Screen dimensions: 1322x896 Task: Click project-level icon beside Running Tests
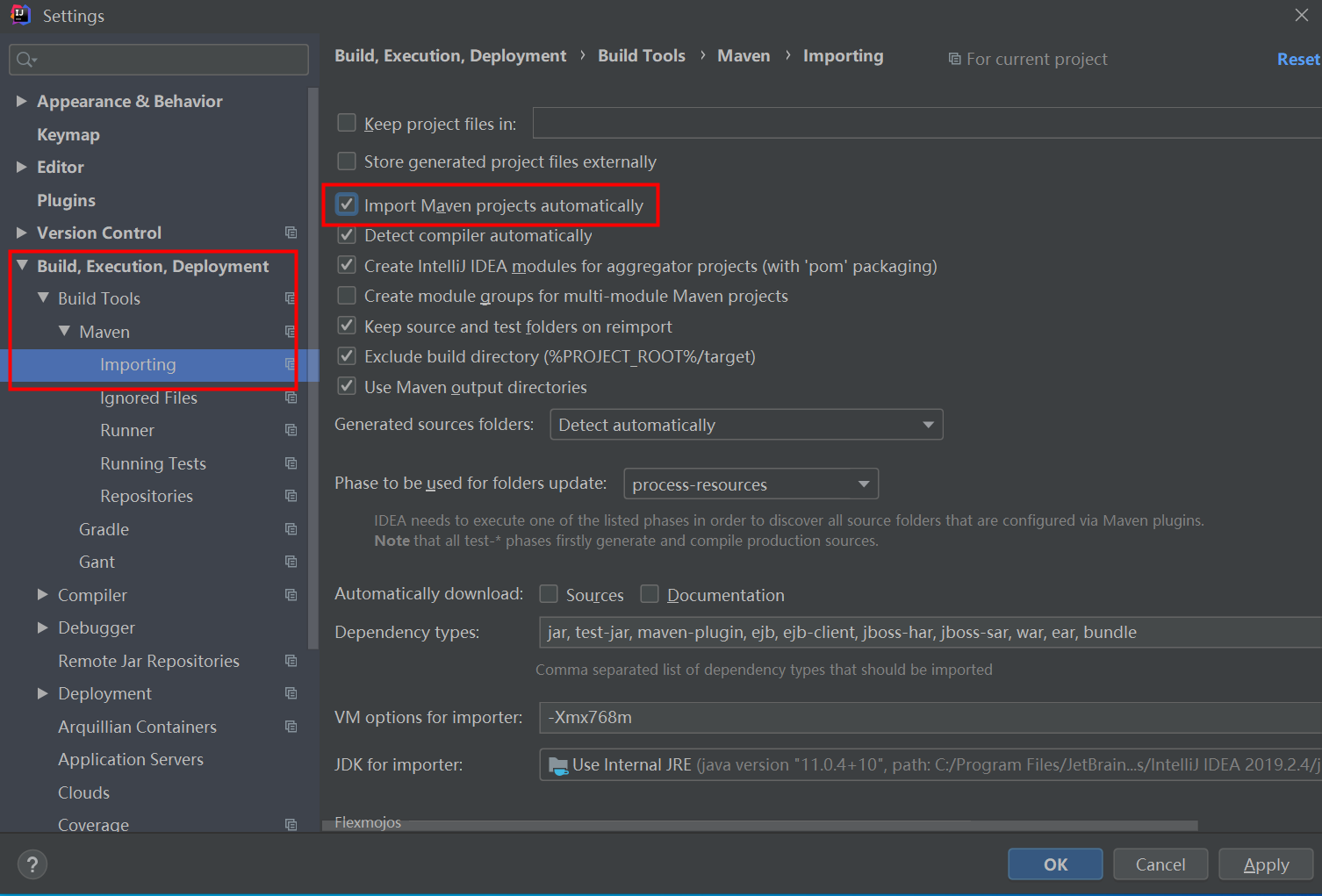pos(291,463)
